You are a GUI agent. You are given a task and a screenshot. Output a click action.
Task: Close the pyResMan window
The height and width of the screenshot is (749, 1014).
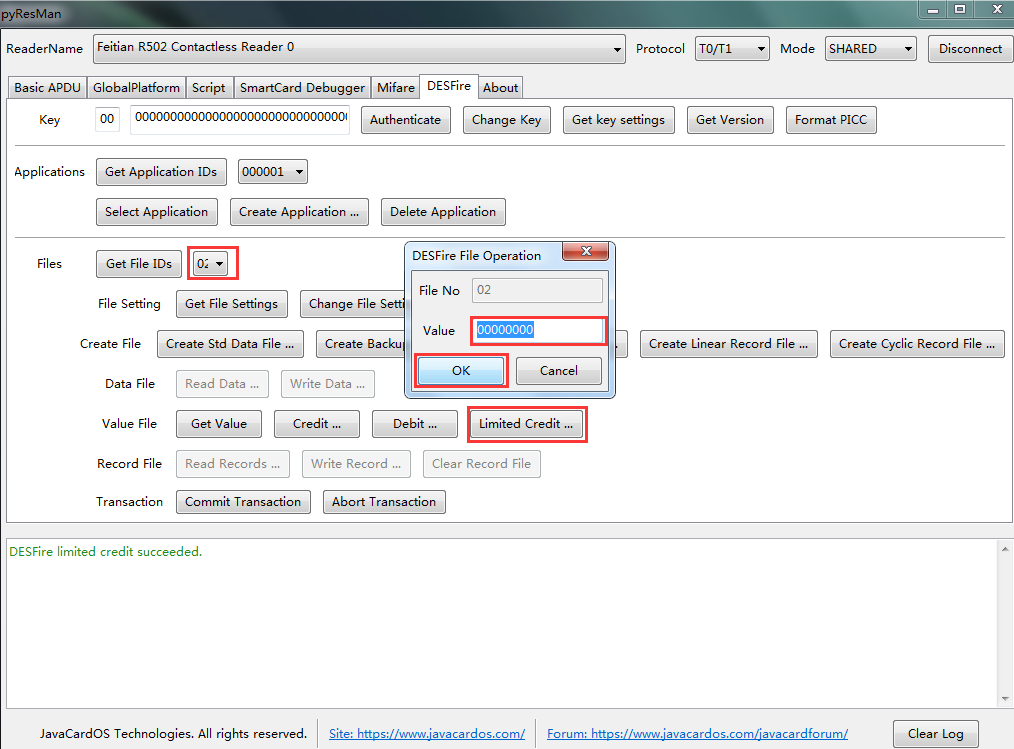click(997, 10)
